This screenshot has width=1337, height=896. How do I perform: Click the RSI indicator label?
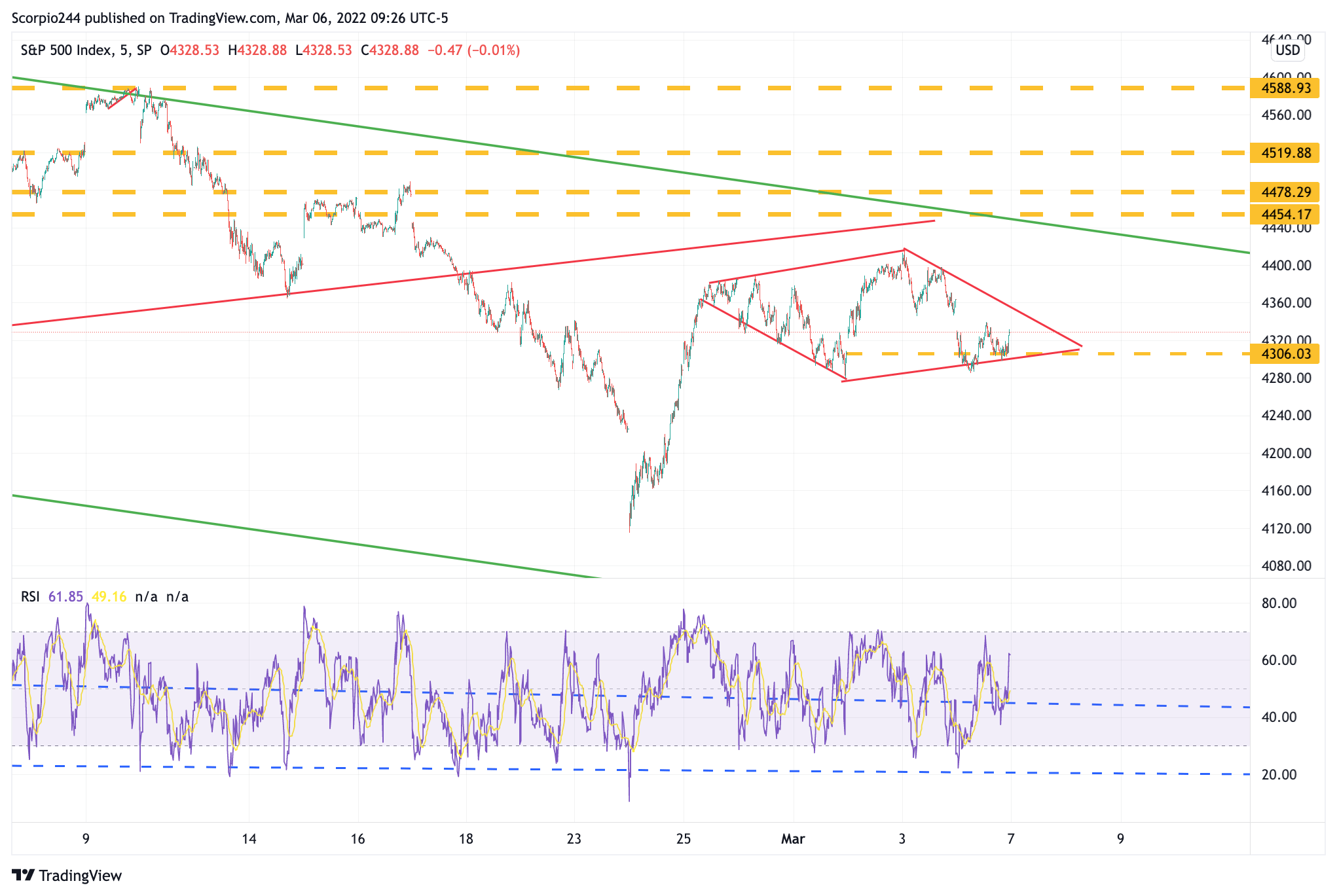tap(30, 596)
